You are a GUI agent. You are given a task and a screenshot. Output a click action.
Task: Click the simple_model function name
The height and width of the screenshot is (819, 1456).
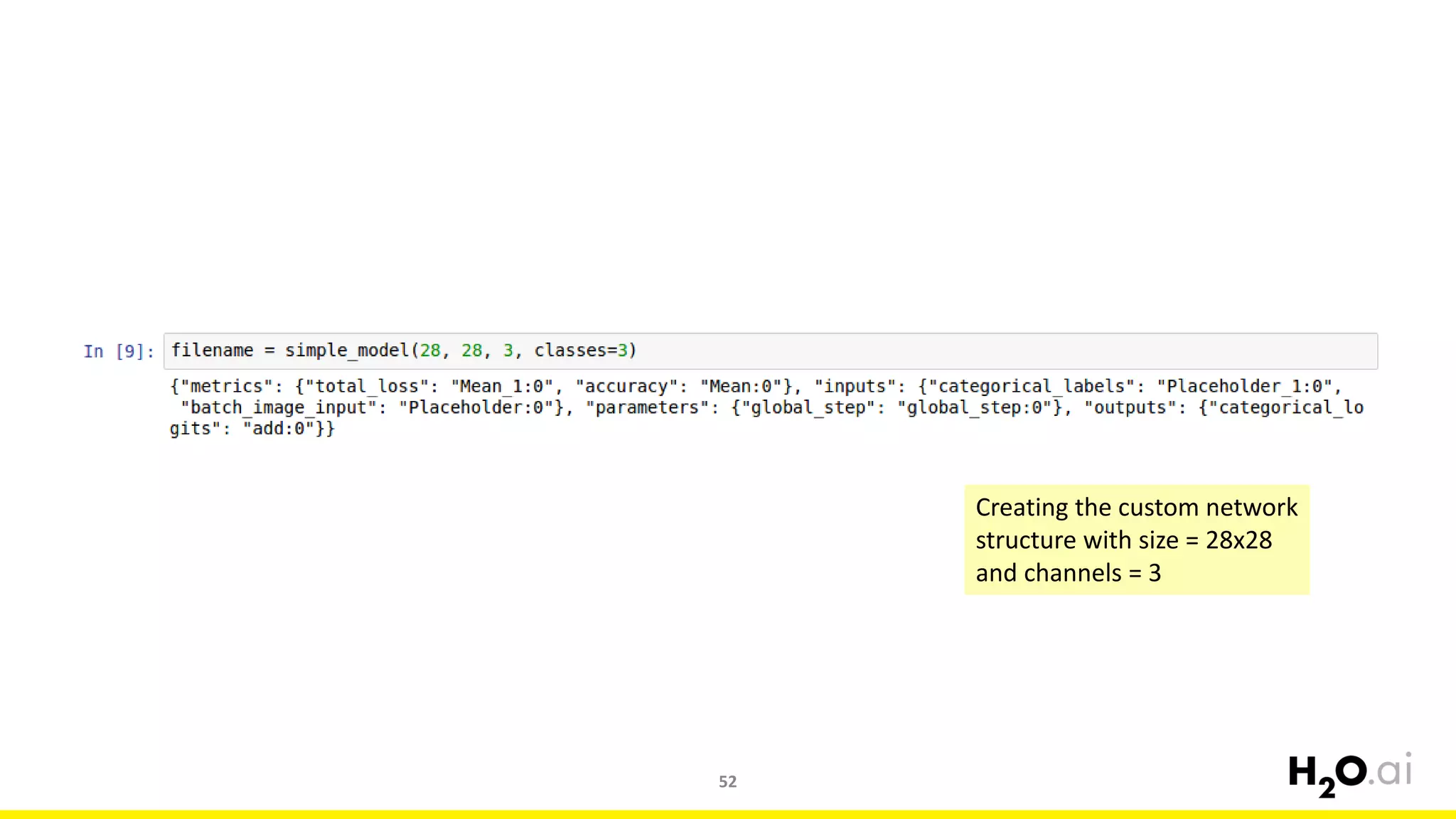(x=347, y=350)
